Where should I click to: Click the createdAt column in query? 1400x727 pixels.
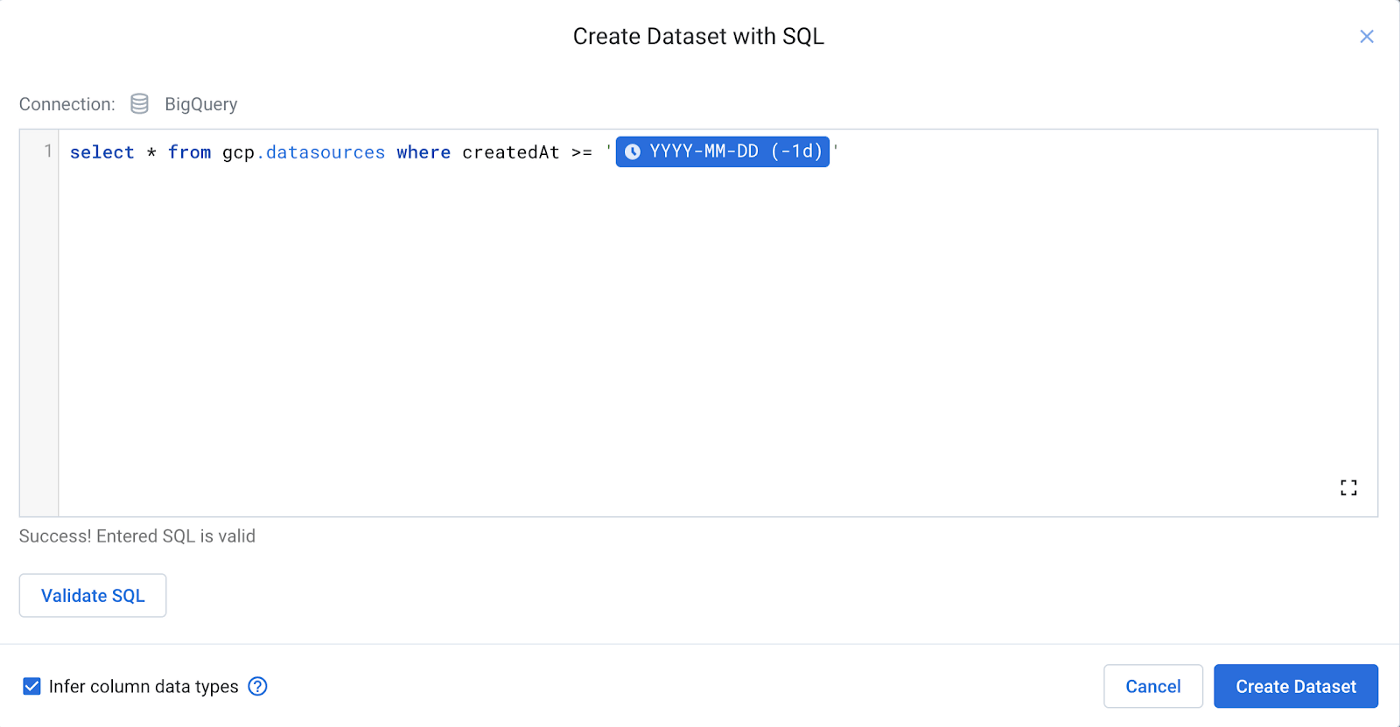point(510,152)
